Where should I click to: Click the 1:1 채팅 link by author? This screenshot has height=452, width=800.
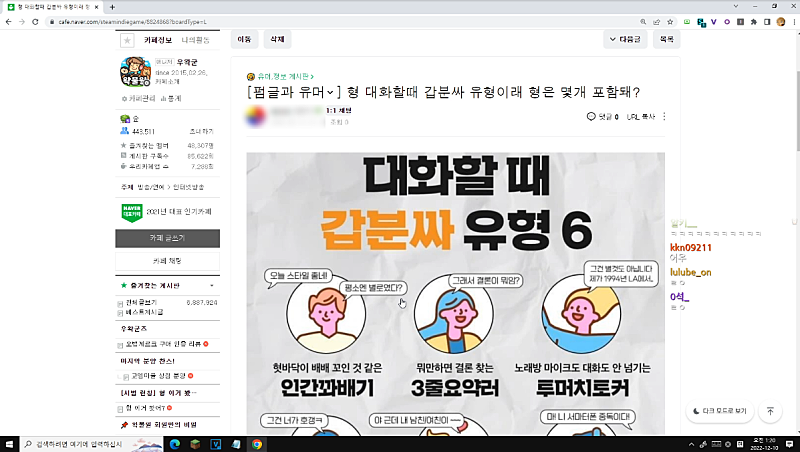point(339,110)
